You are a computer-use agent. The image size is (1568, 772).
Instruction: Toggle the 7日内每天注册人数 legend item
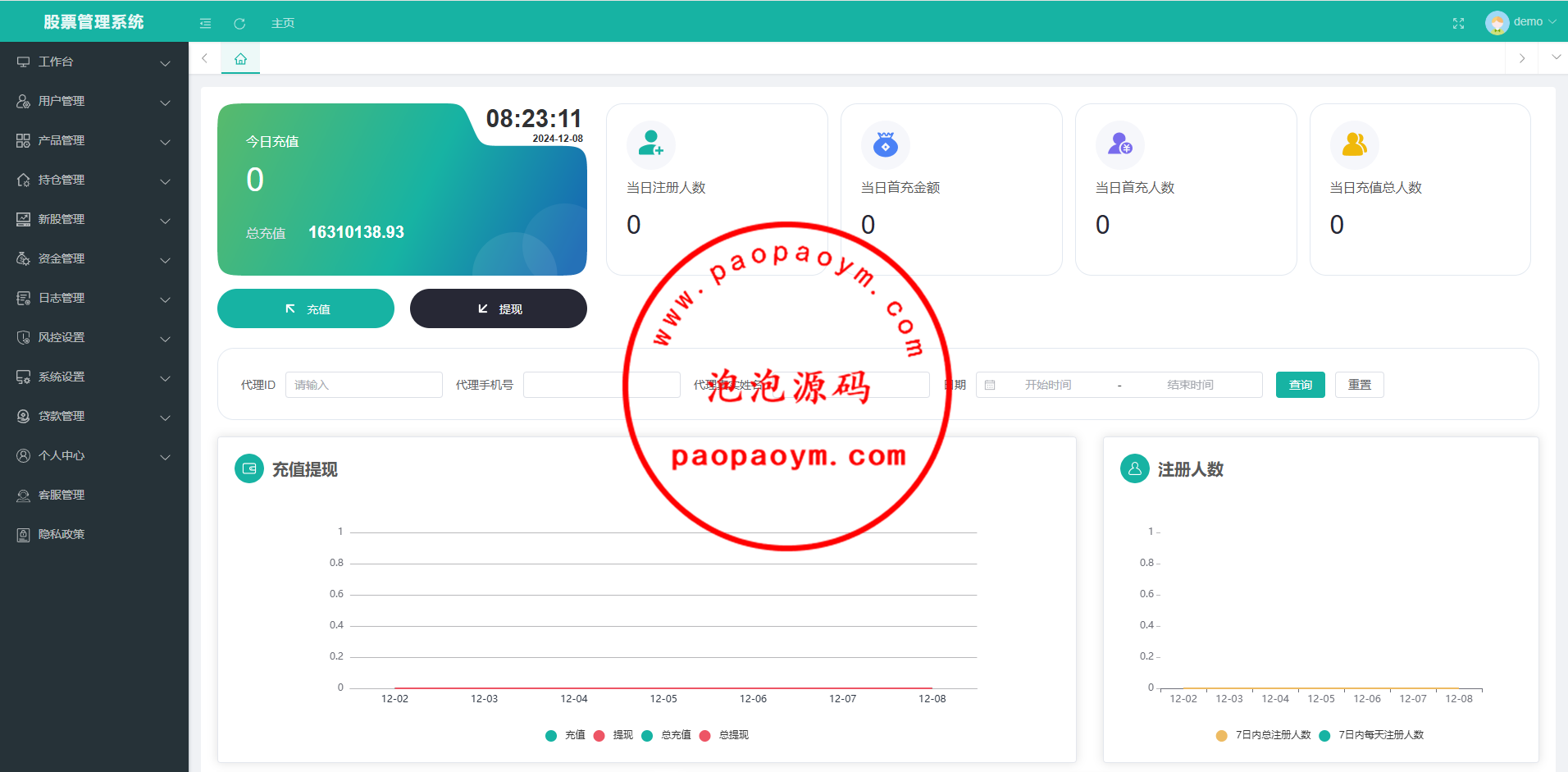click(x=1371, y=735)
